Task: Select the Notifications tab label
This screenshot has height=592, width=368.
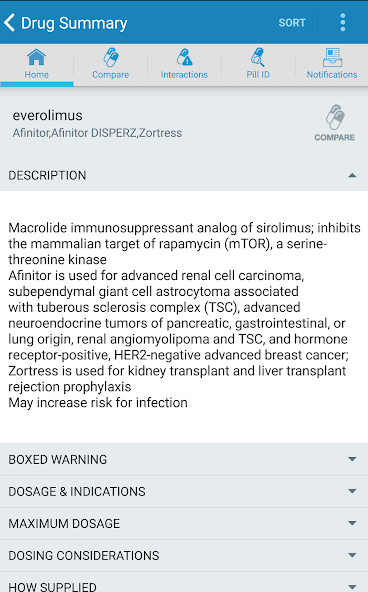Action: (332, 74)
